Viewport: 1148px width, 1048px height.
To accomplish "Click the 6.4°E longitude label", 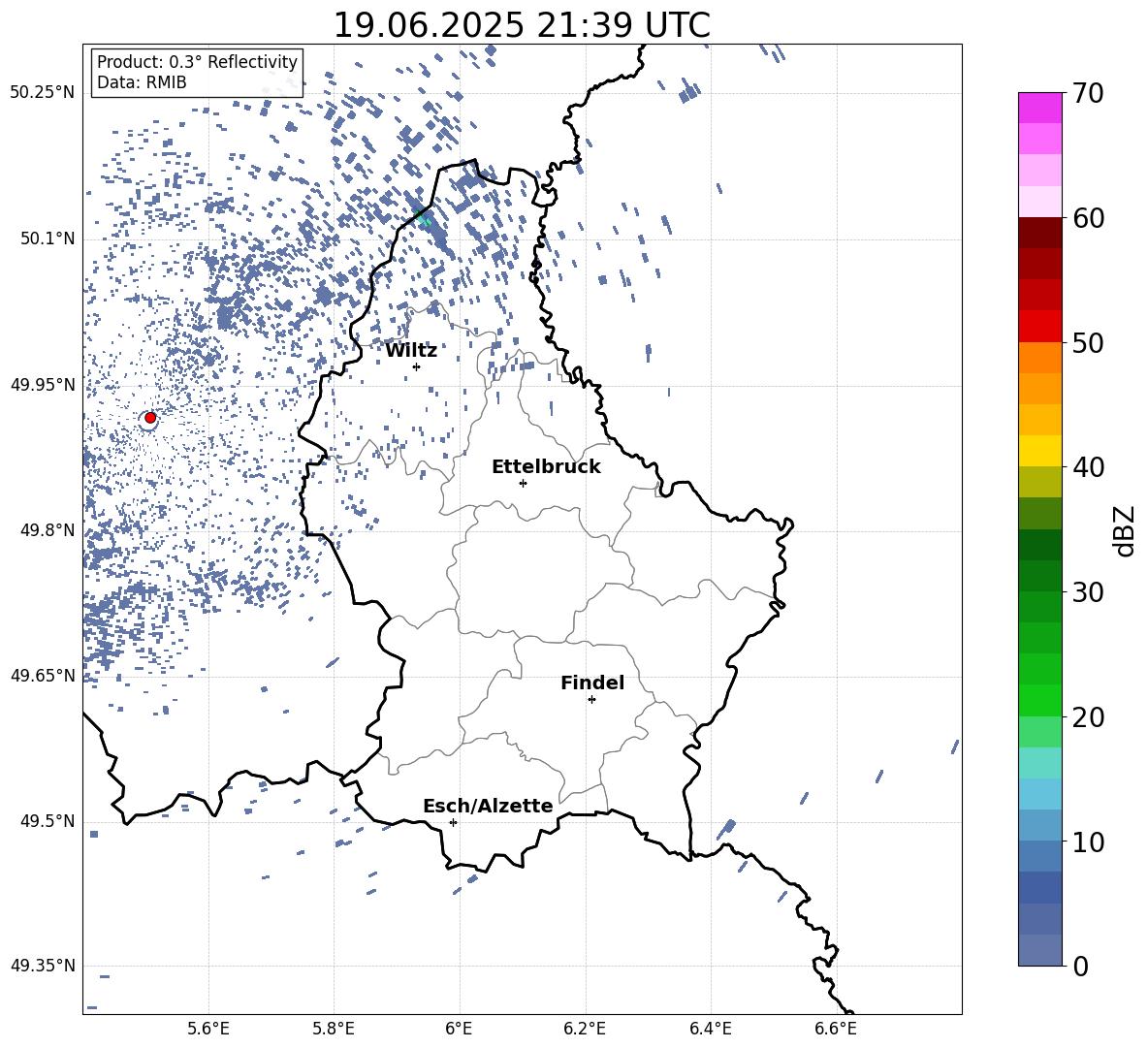I will pos(710,1029).
